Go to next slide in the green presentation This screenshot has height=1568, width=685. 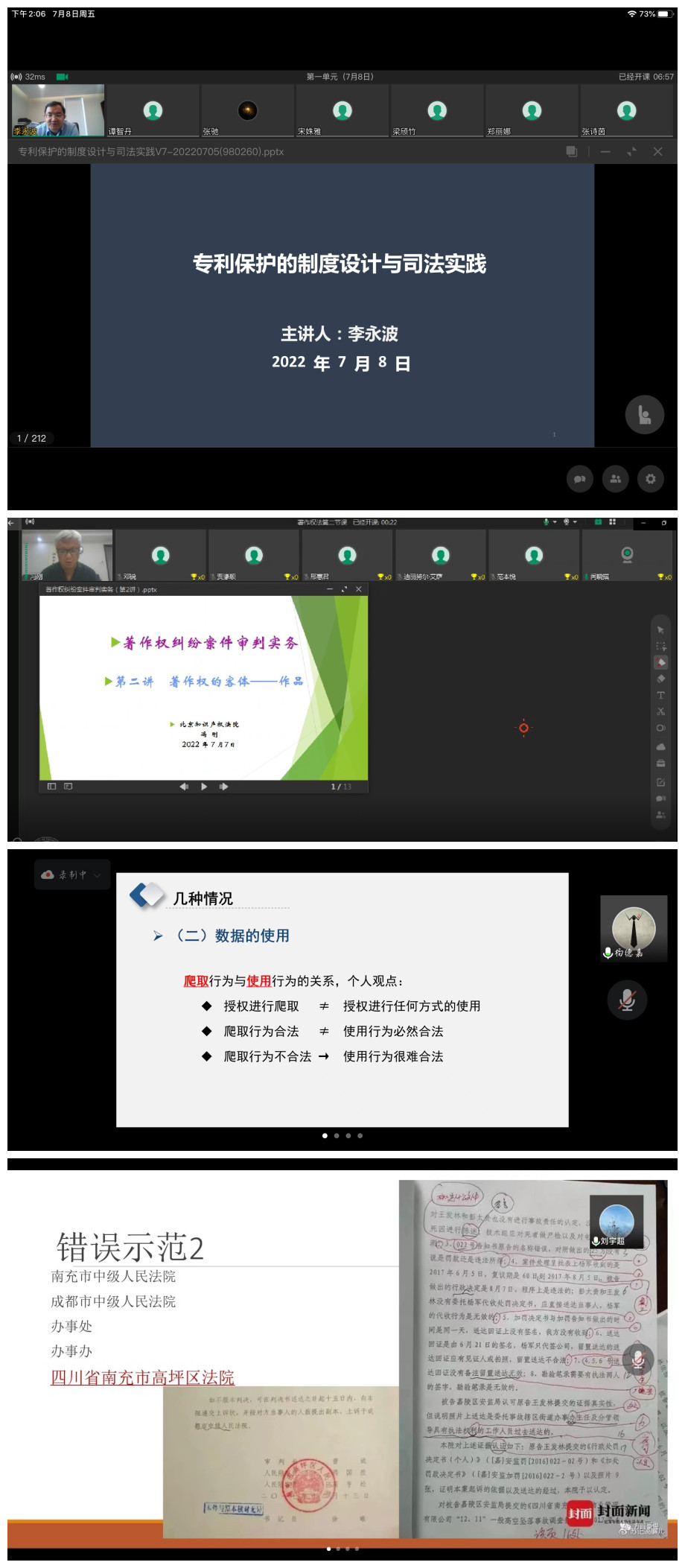[223, 787]
